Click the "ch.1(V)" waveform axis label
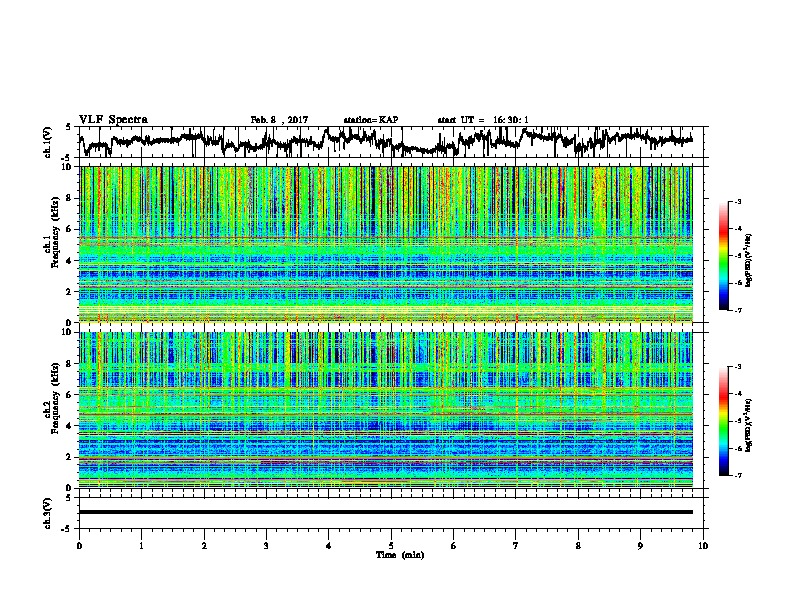Image resolution: width=792 pixels, height=612 pixels. point(48,142)
